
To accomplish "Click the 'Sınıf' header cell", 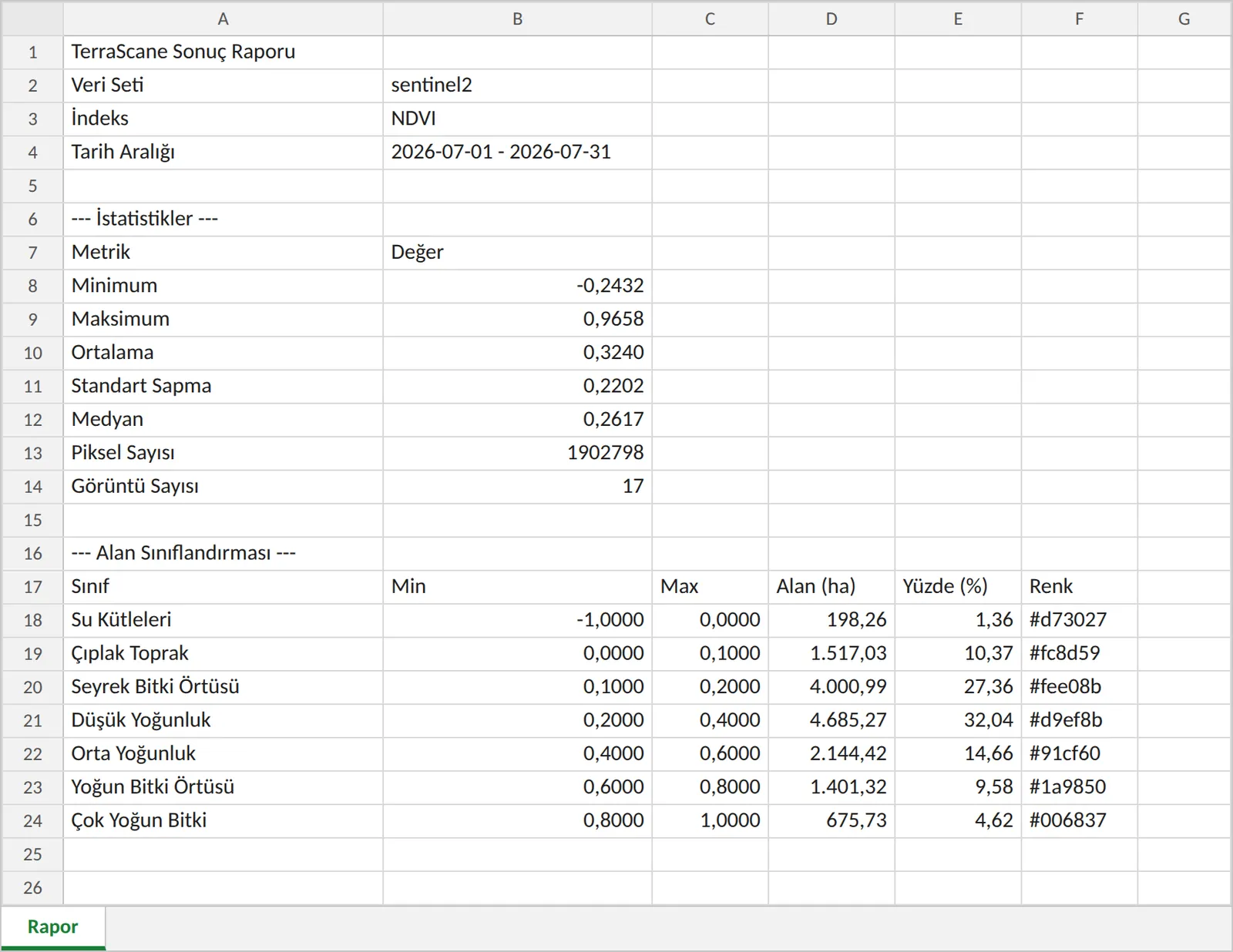I will 223,587.
